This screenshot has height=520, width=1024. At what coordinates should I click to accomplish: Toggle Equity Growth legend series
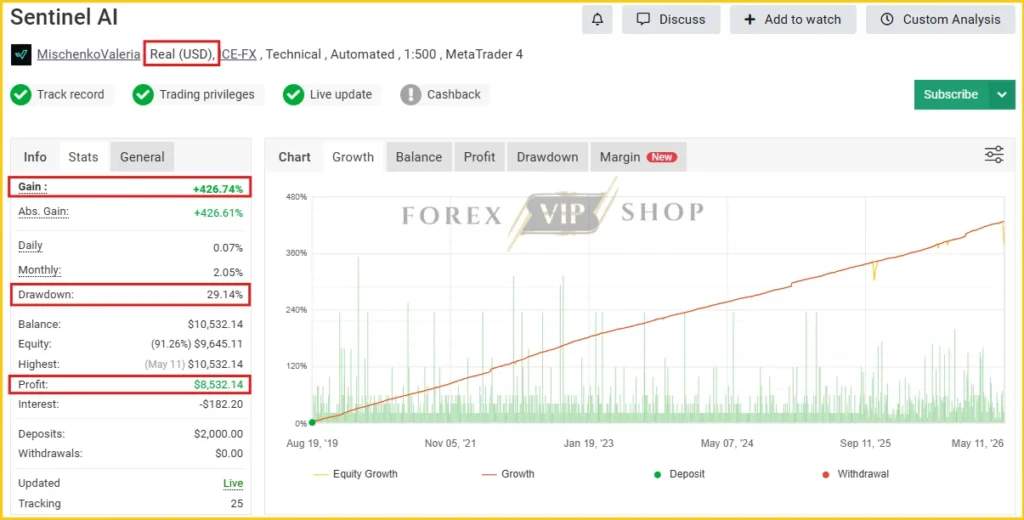[356, 474]
